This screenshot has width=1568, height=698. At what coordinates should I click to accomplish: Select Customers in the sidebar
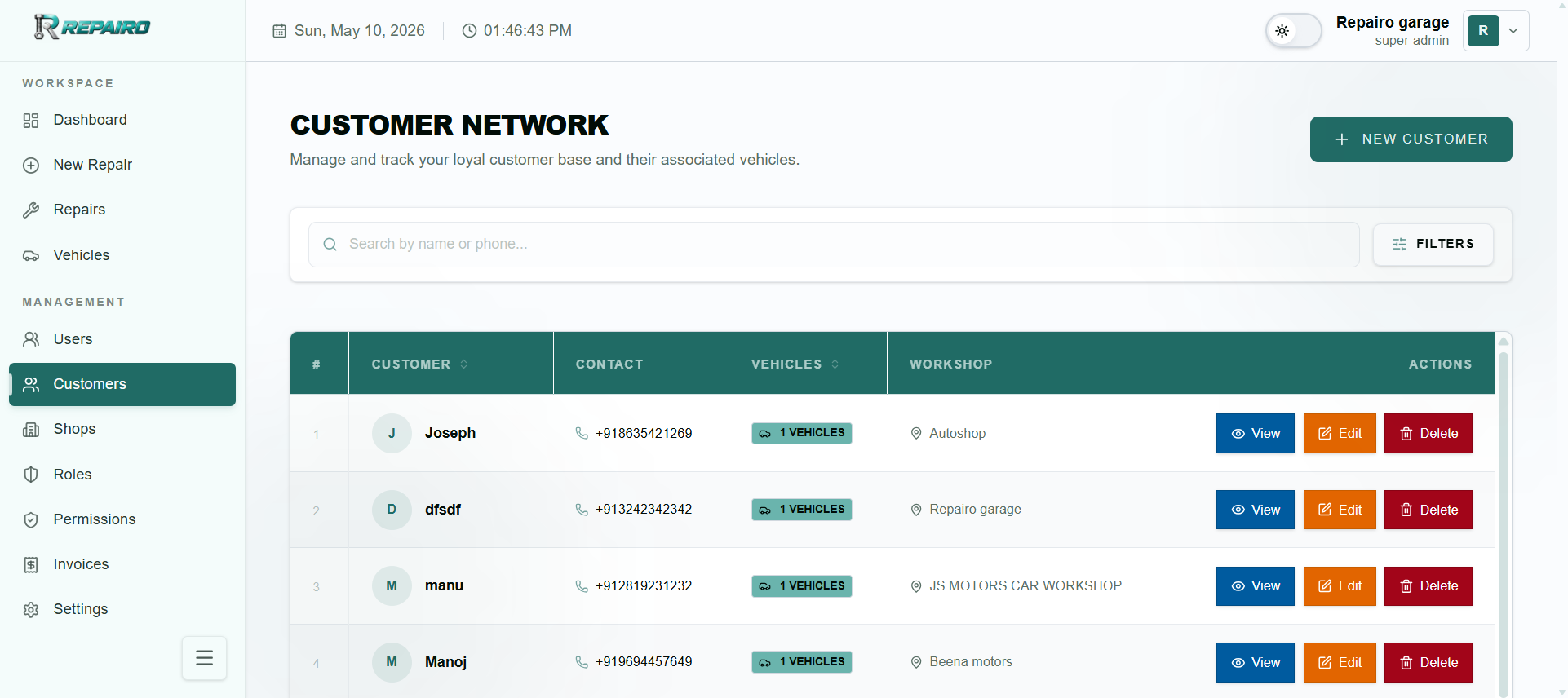pos(122,384)
